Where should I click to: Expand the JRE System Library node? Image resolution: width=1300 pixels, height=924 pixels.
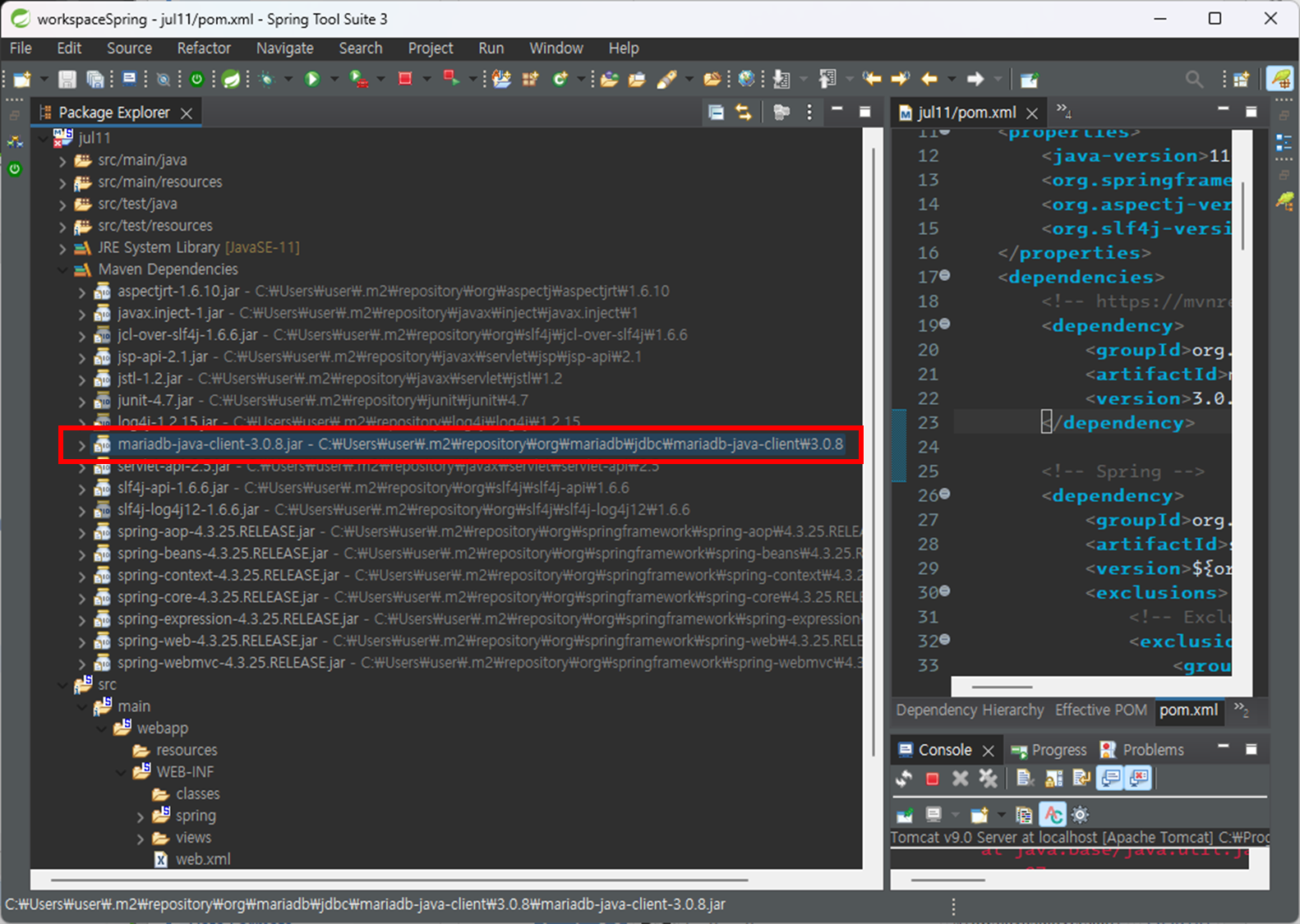coord(62,248)
